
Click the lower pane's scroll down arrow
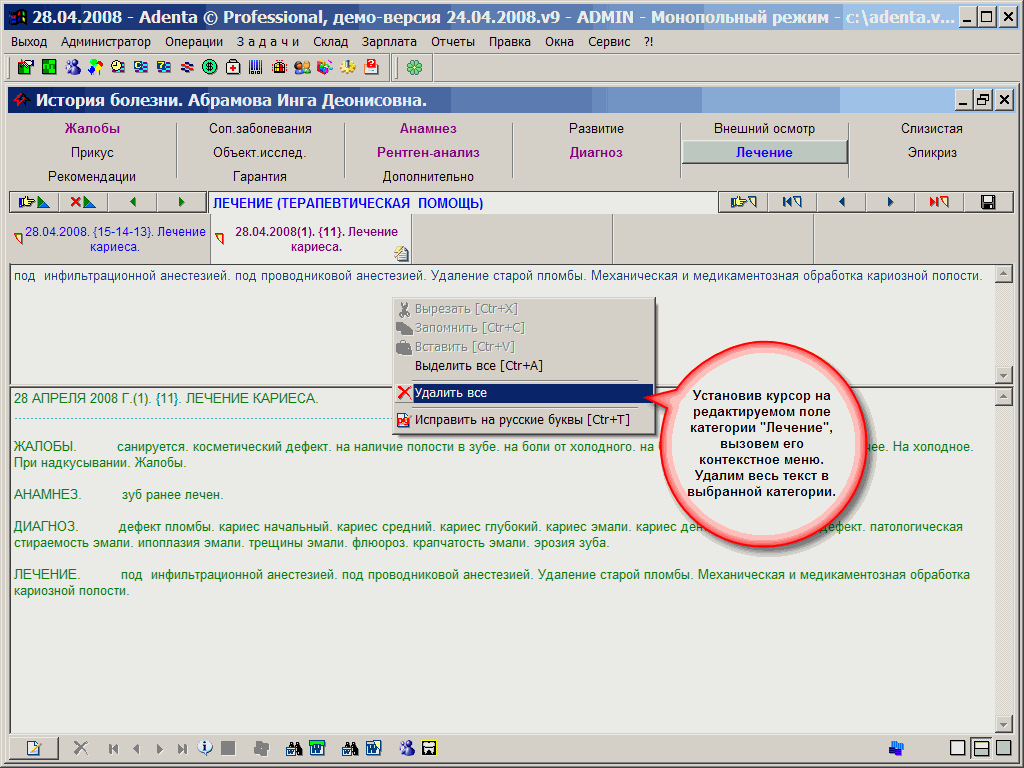pos(1004,724)
